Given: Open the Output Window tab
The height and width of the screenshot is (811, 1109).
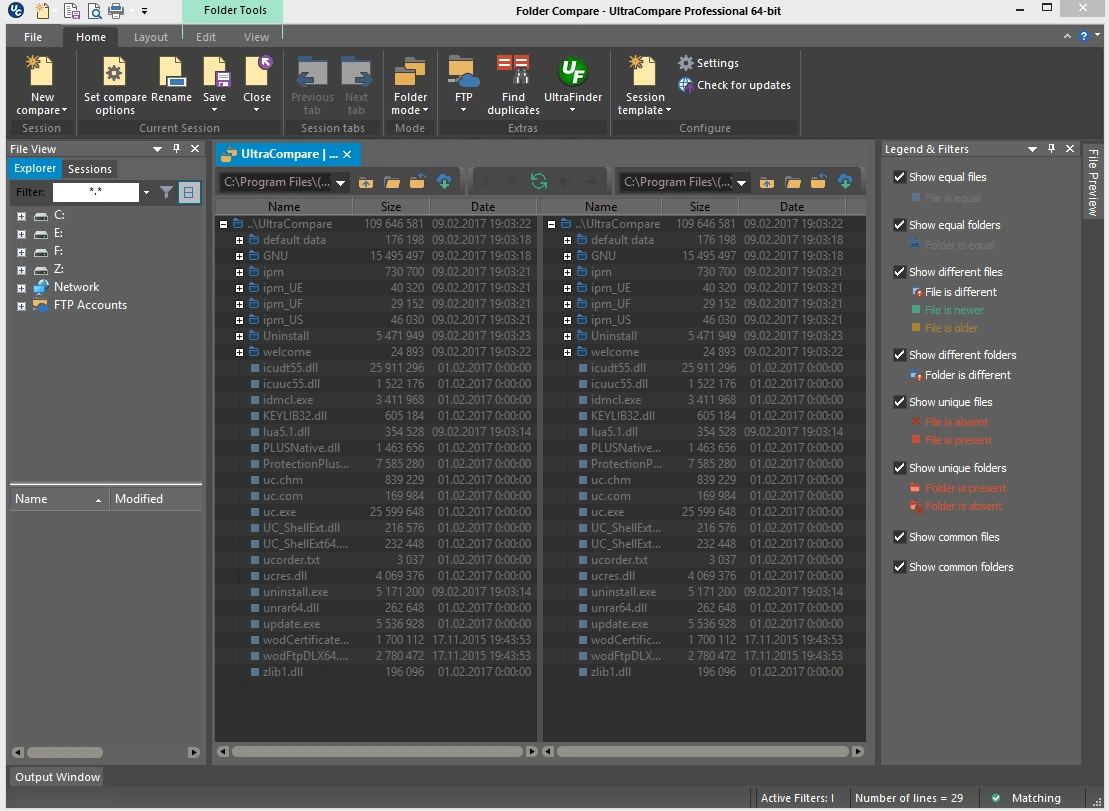Looking at the screenshot, I should [x=57, y=777].
